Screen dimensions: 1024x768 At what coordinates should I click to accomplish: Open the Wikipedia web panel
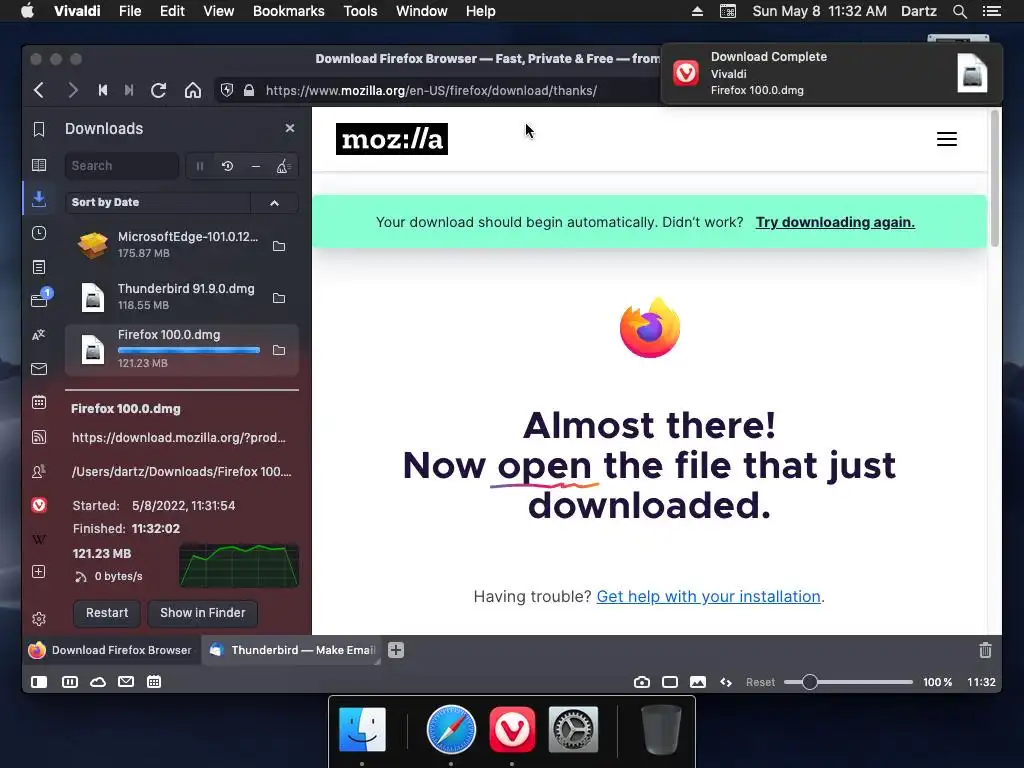coord(39,539)
